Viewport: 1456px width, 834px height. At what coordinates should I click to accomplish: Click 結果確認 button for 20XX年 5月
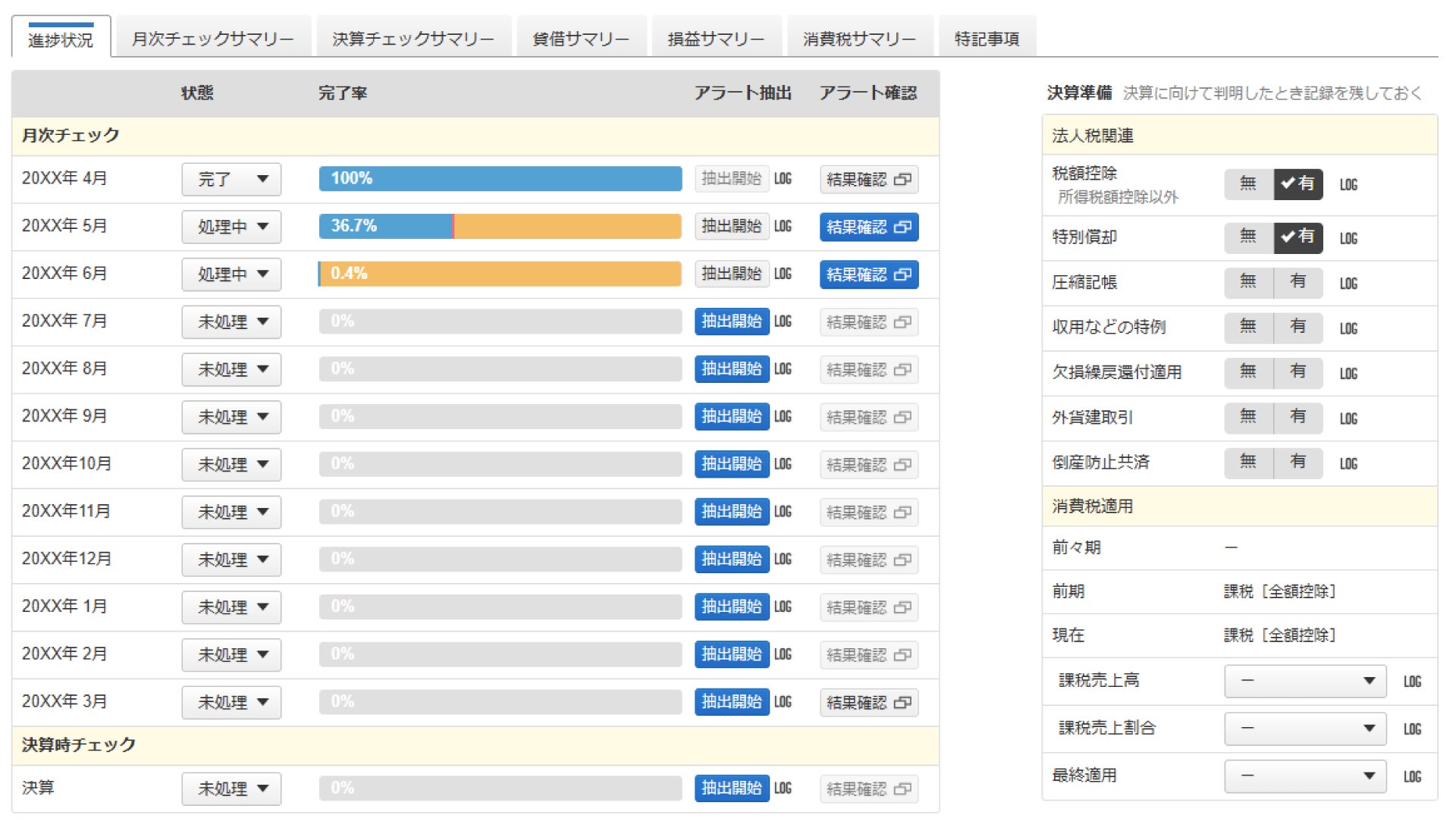pyautogui.click(x=868, y=227)
